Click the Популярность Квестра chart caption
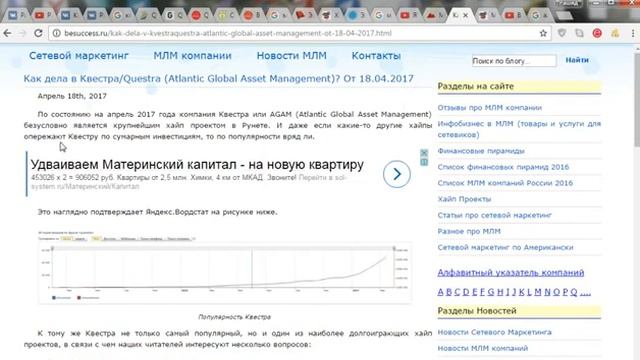 234,317
